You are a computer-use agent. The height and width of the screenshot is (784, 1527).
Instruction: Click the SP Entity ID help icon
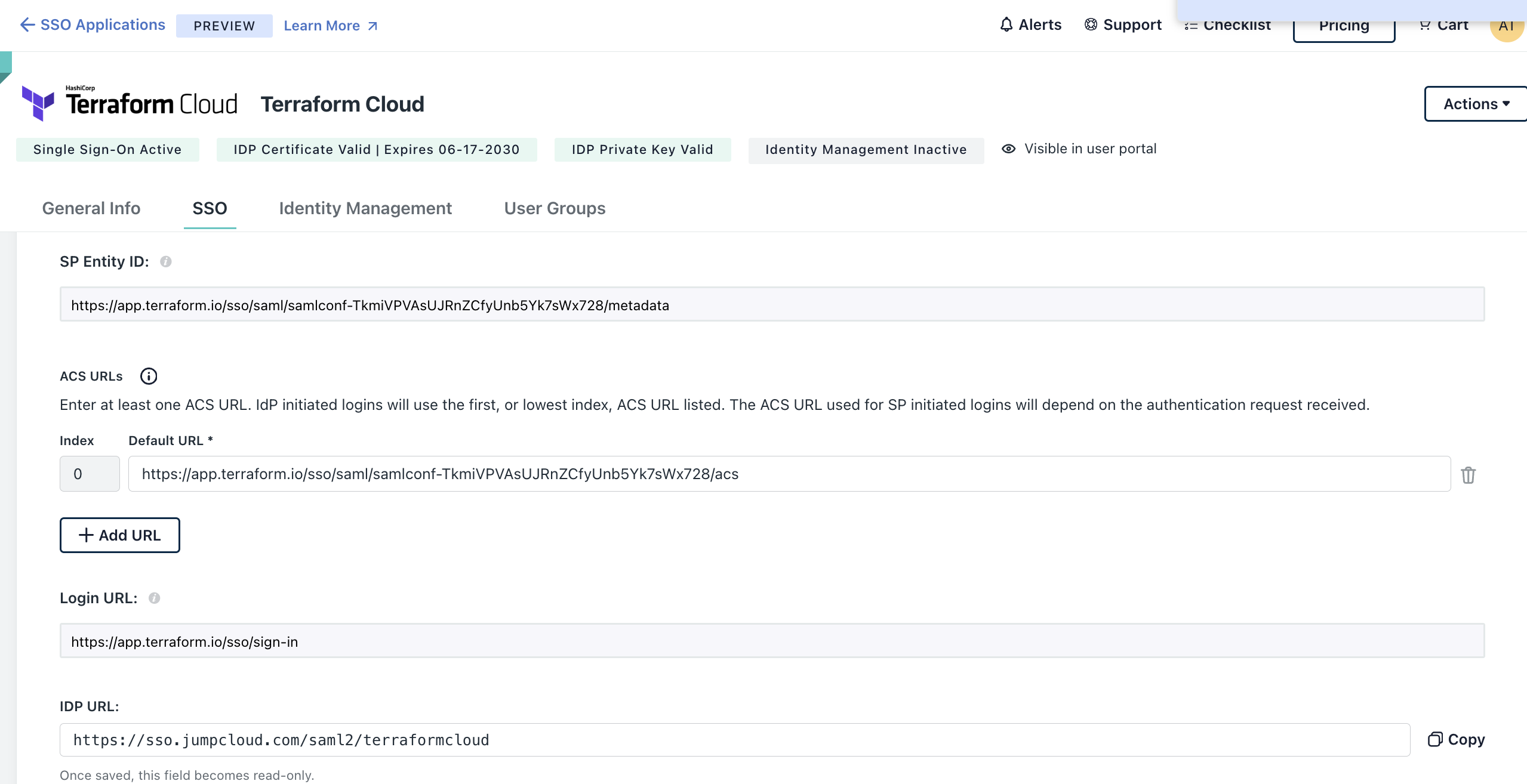click(166, 261)
